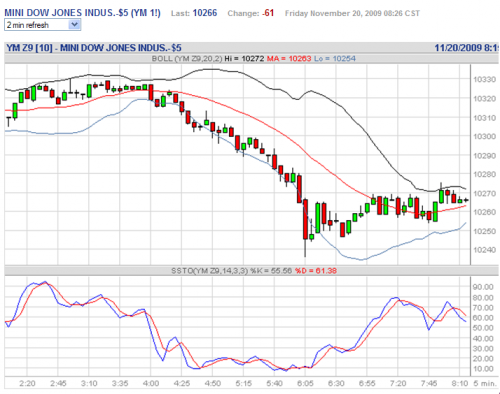Click the 5 min. interval label
The height and width of the screenshot is (394, 500).
click(485, 383)
